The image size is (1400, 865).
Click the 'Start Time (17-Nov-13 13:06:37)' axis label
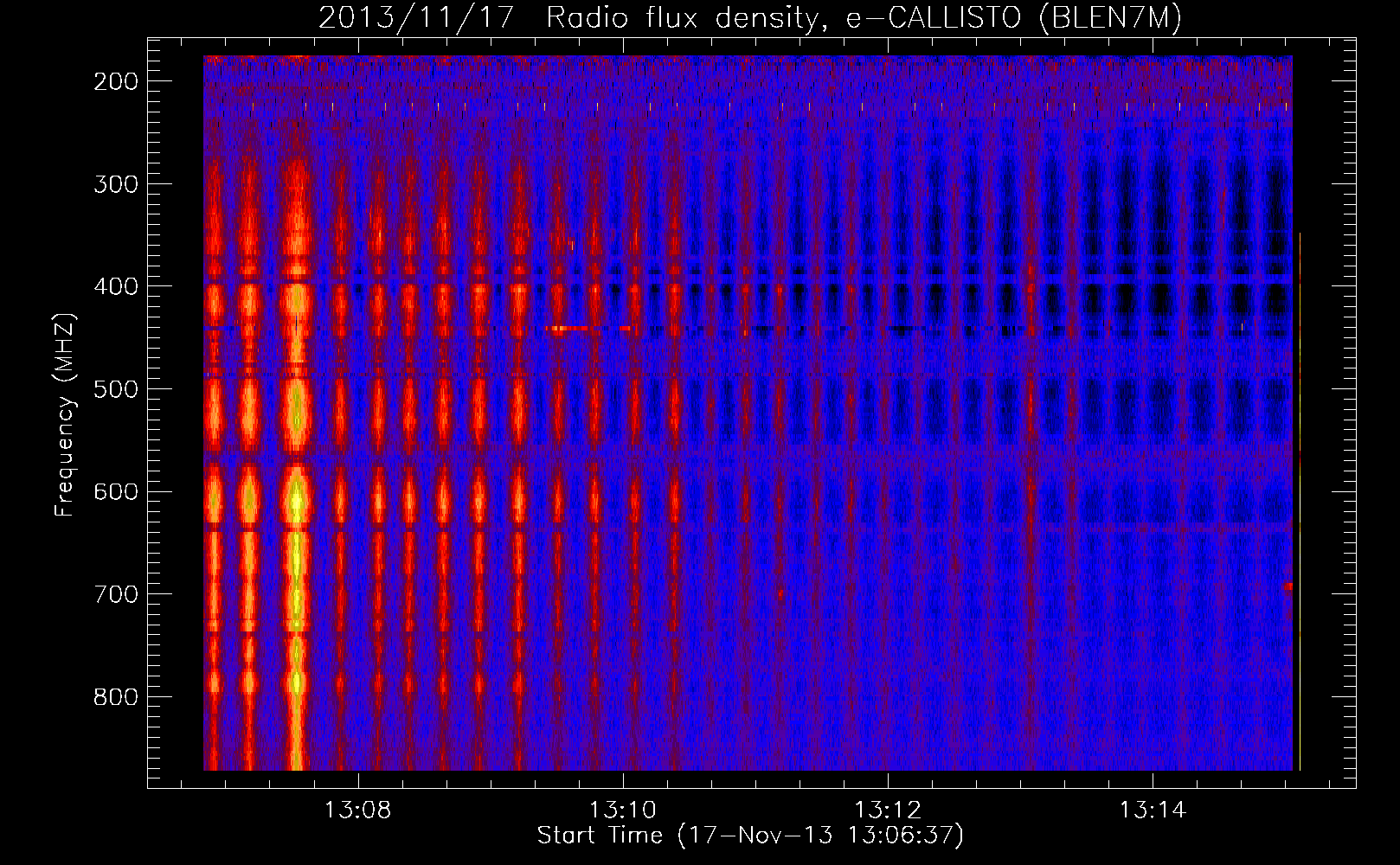[x=750, y=836]
